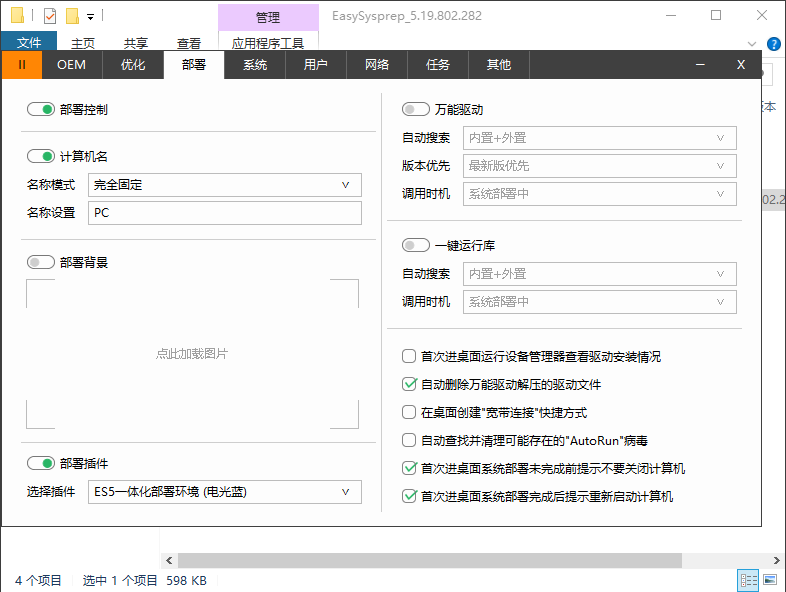Click the new folder icon in quick access toolbar
This screenshot has width=786, height=592.
(x=71, y=16)
